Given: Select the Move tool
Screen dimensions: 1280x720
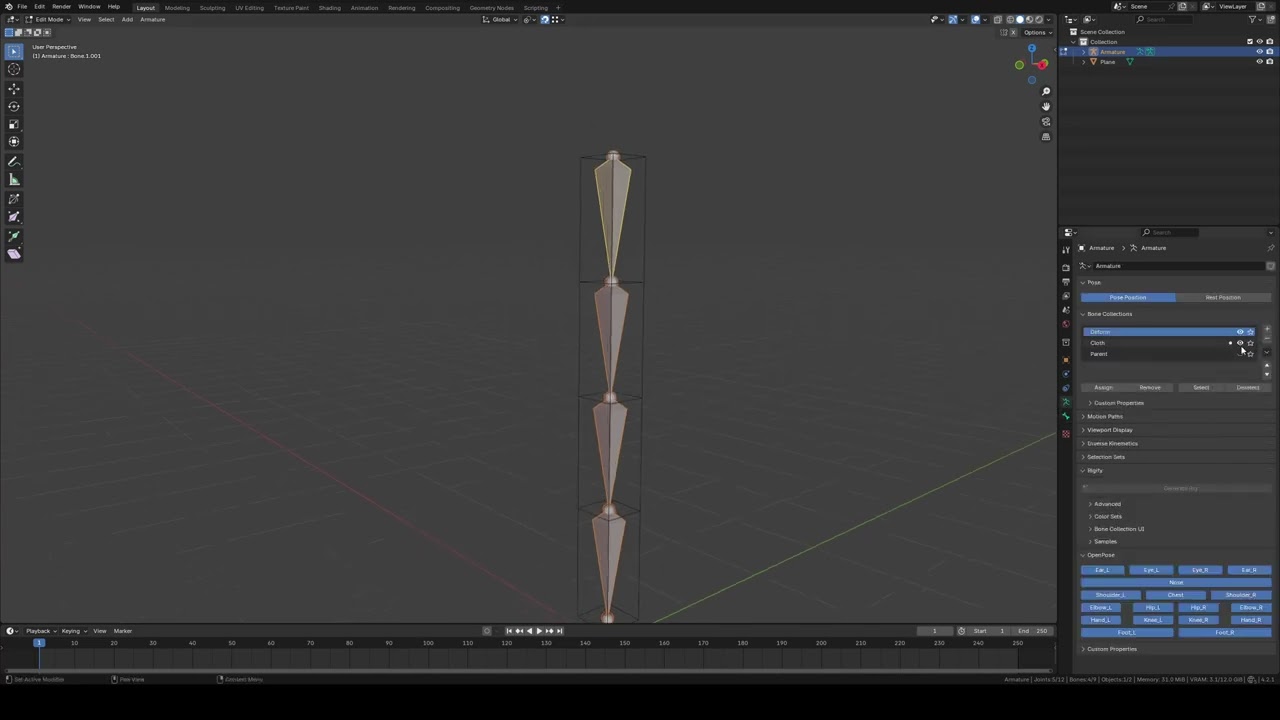Looking at the screenshot, I should (x=14, y=89).
